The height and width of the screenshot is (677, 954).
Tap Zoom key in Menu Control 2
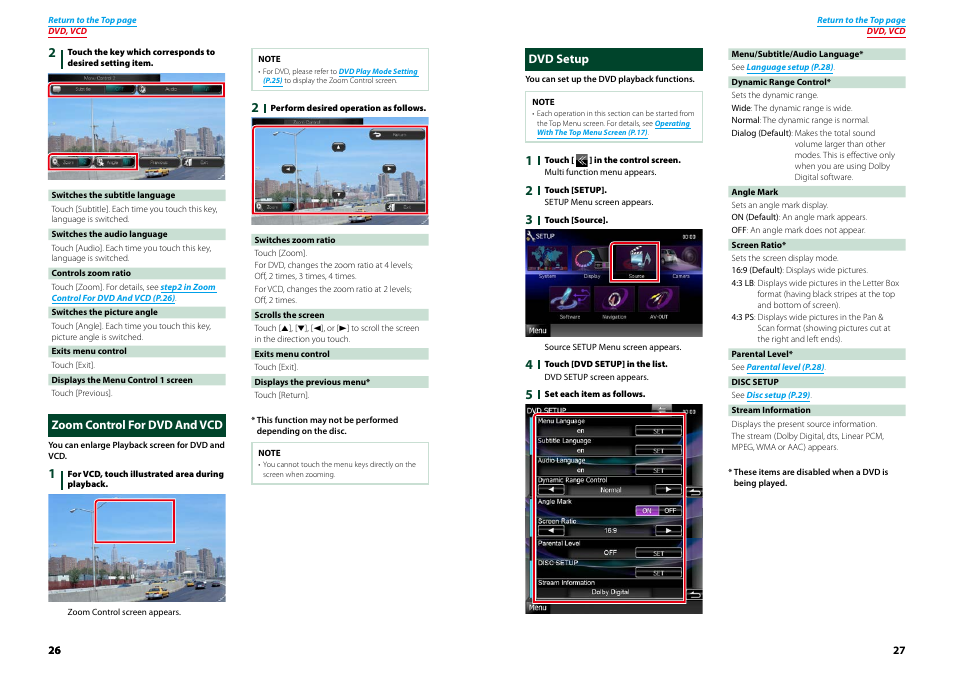click(x=71, y=162)
